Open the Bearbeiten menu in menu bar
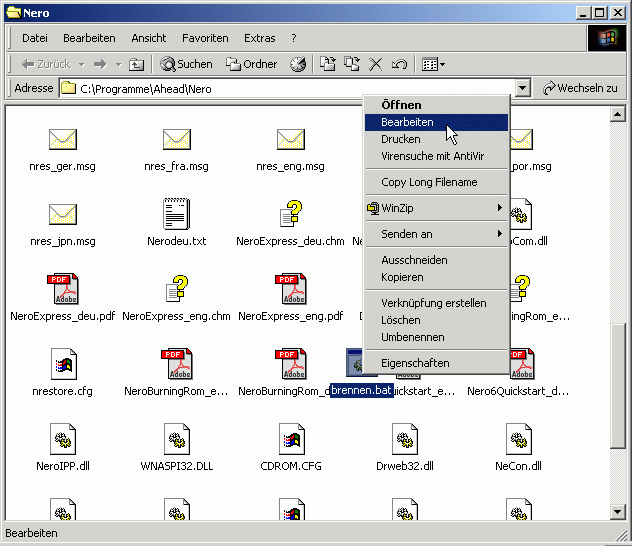 [x=89, y=38]
